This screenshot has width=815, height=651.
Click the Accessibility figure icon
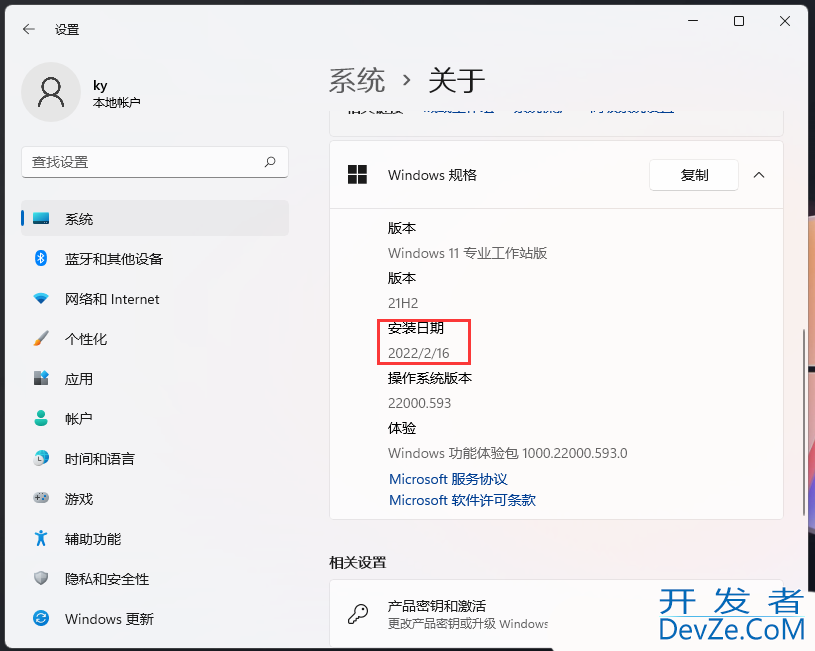[x=41, y=538]
